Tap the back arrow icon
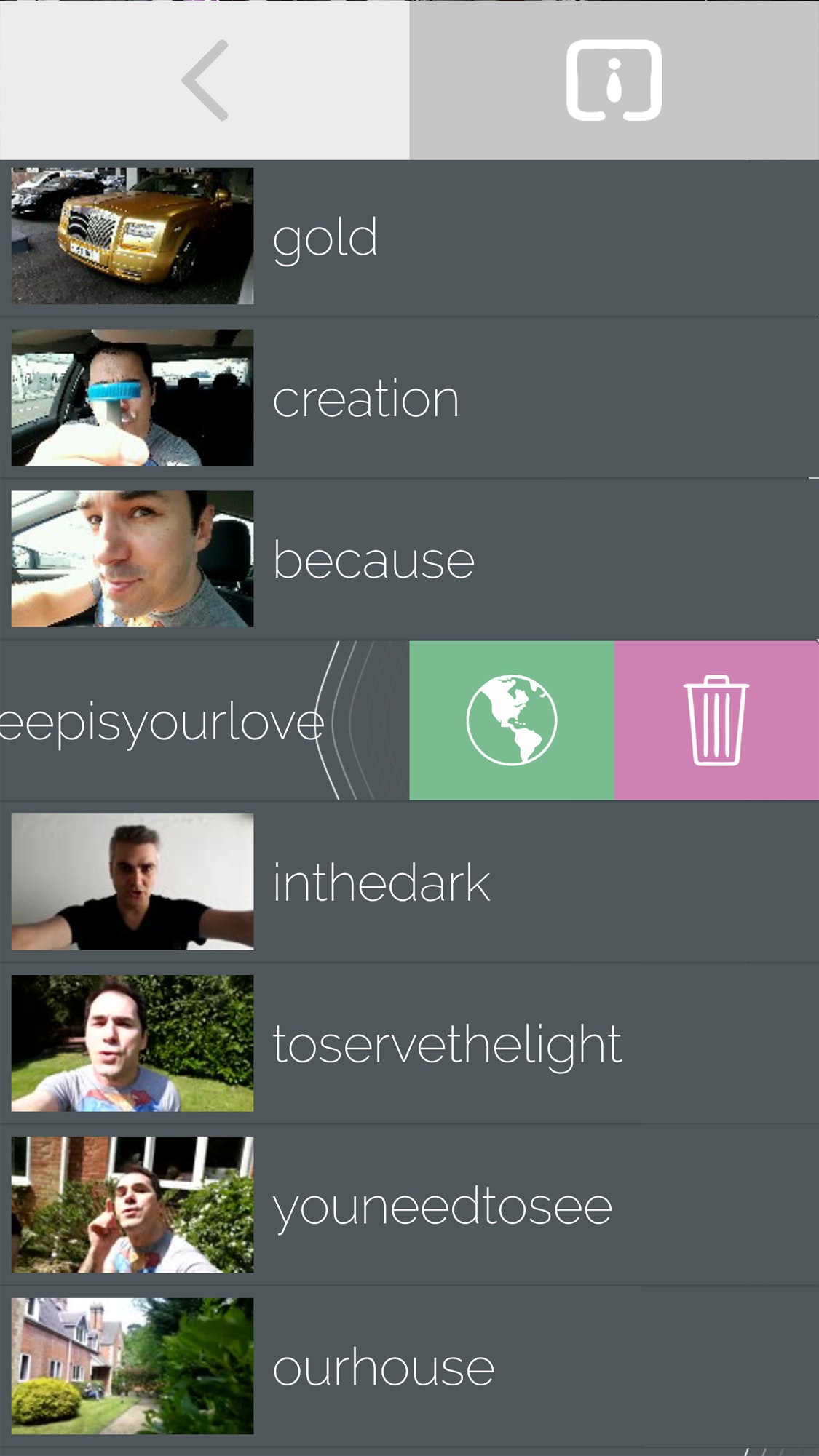The width and height of the screenshot is (819, 1456). click(x=205, y=80)
